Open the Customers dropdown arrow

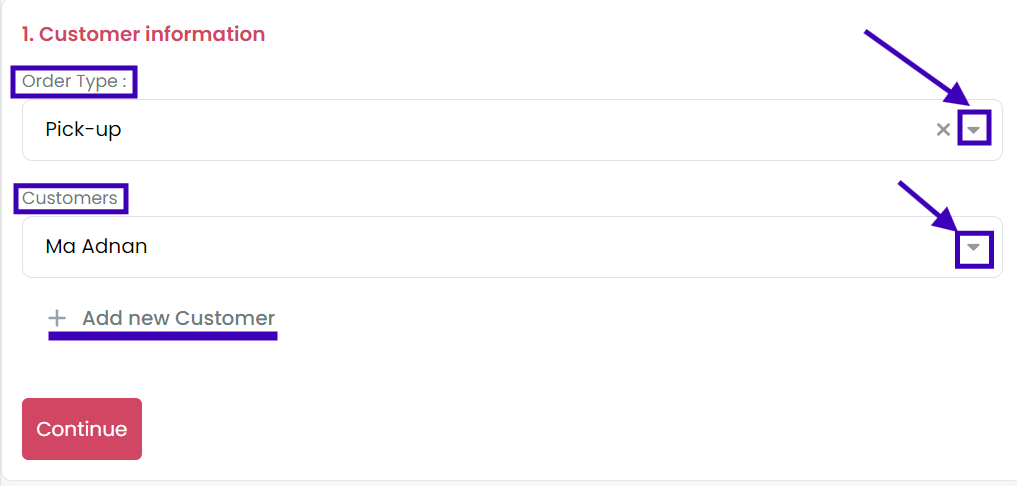coord(974,247)
